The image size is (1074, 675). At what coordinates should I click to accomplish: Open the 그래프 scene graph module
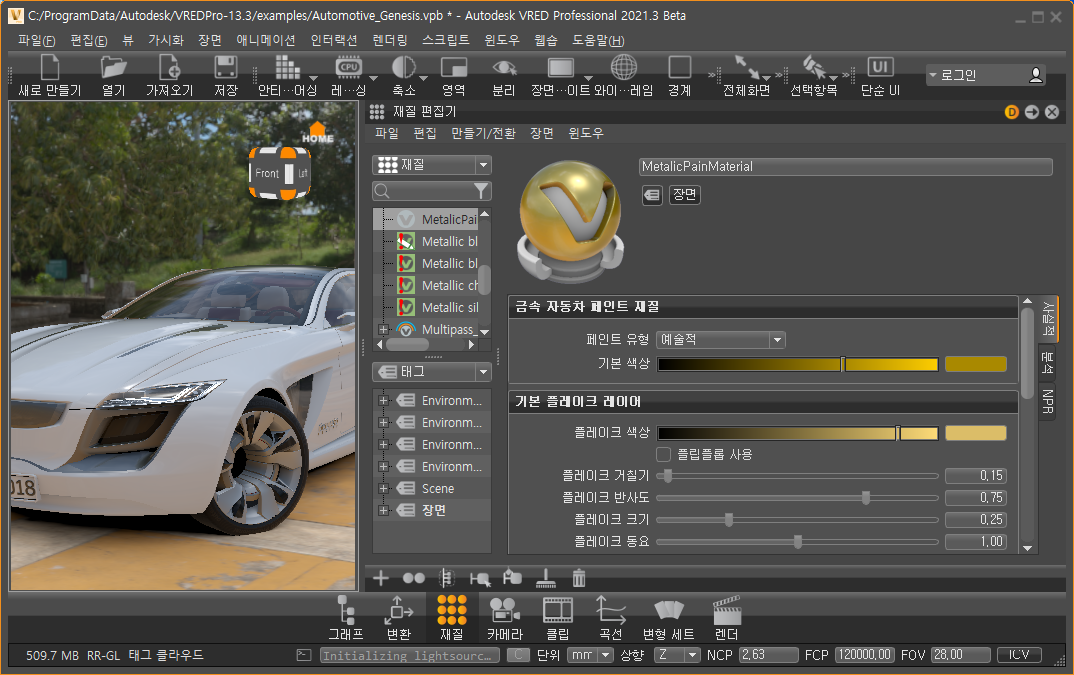click(x=347, y=610)
